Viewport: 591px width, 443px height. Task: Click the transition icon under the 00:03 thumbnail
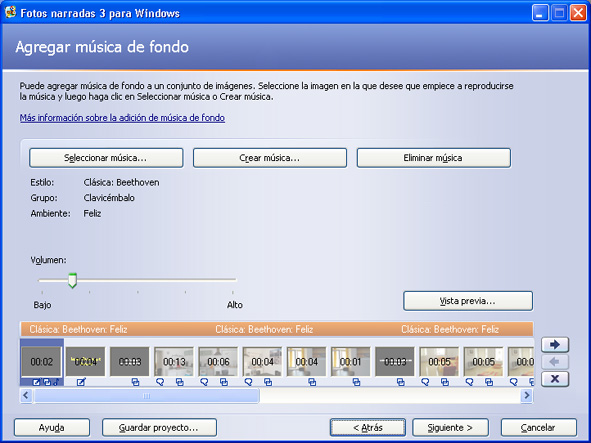point(135,382)
